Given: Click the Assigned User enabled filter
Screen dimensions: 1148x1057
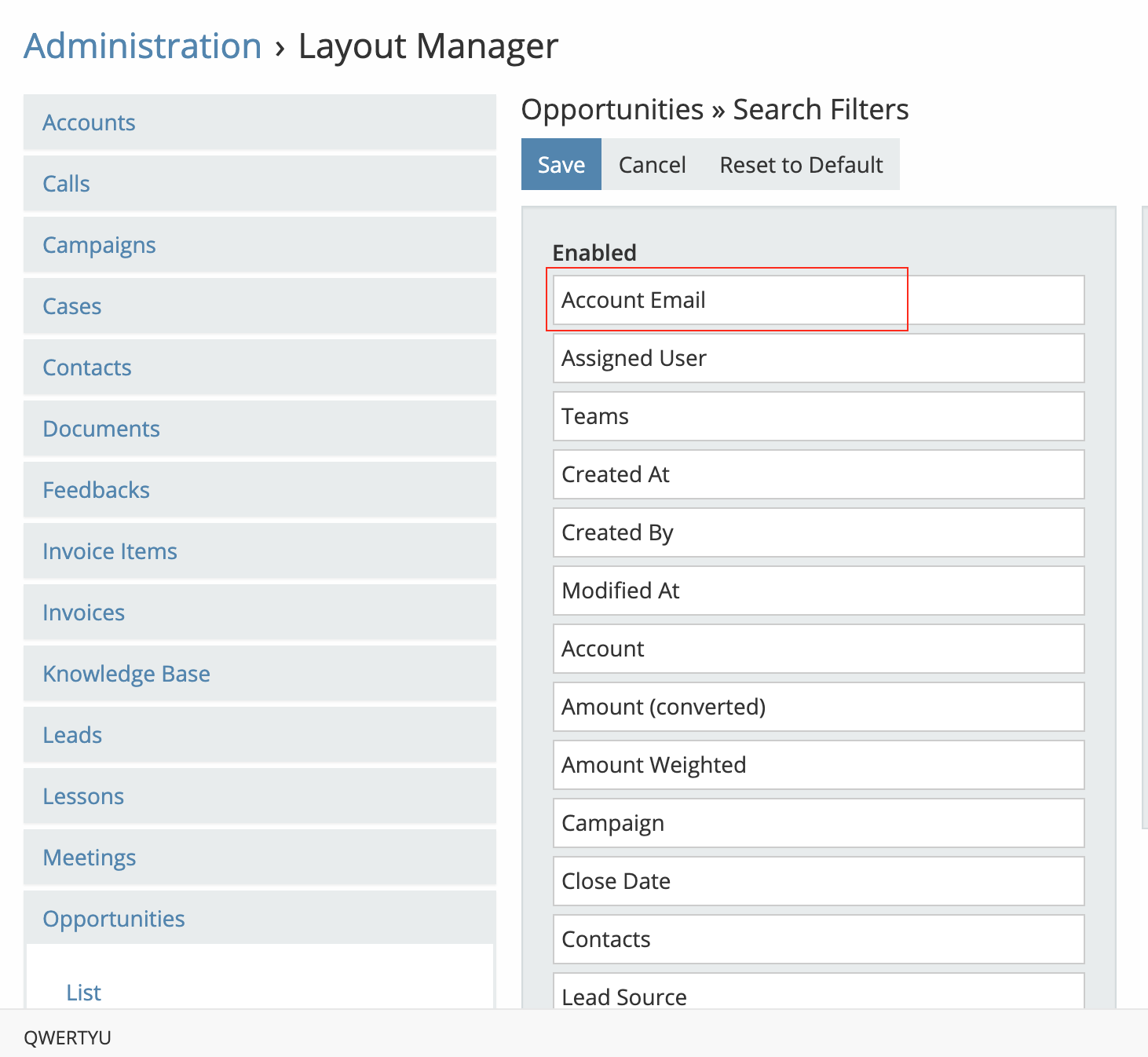Looking at the screenshot, I should coord(818,358).
